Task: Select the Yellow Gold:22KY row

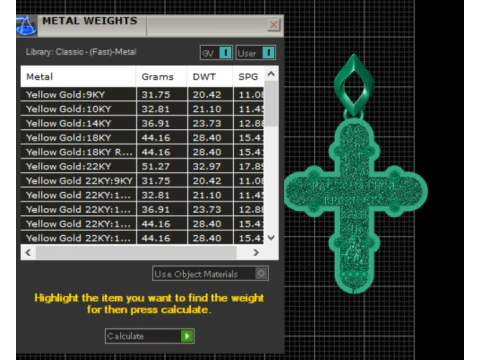Action: coord(143,166)
